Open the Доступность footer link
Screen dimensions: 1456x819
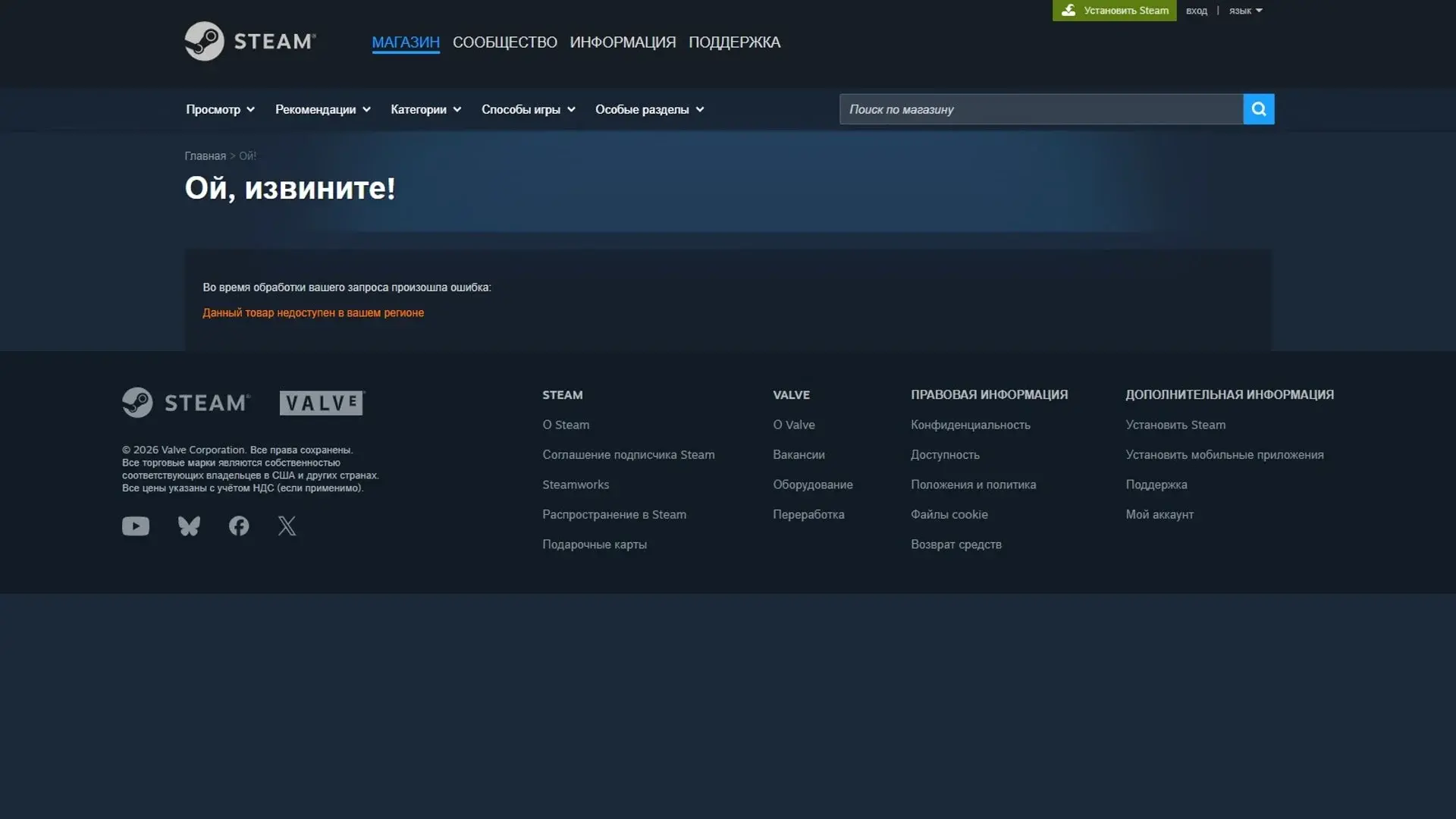(945, 454)
